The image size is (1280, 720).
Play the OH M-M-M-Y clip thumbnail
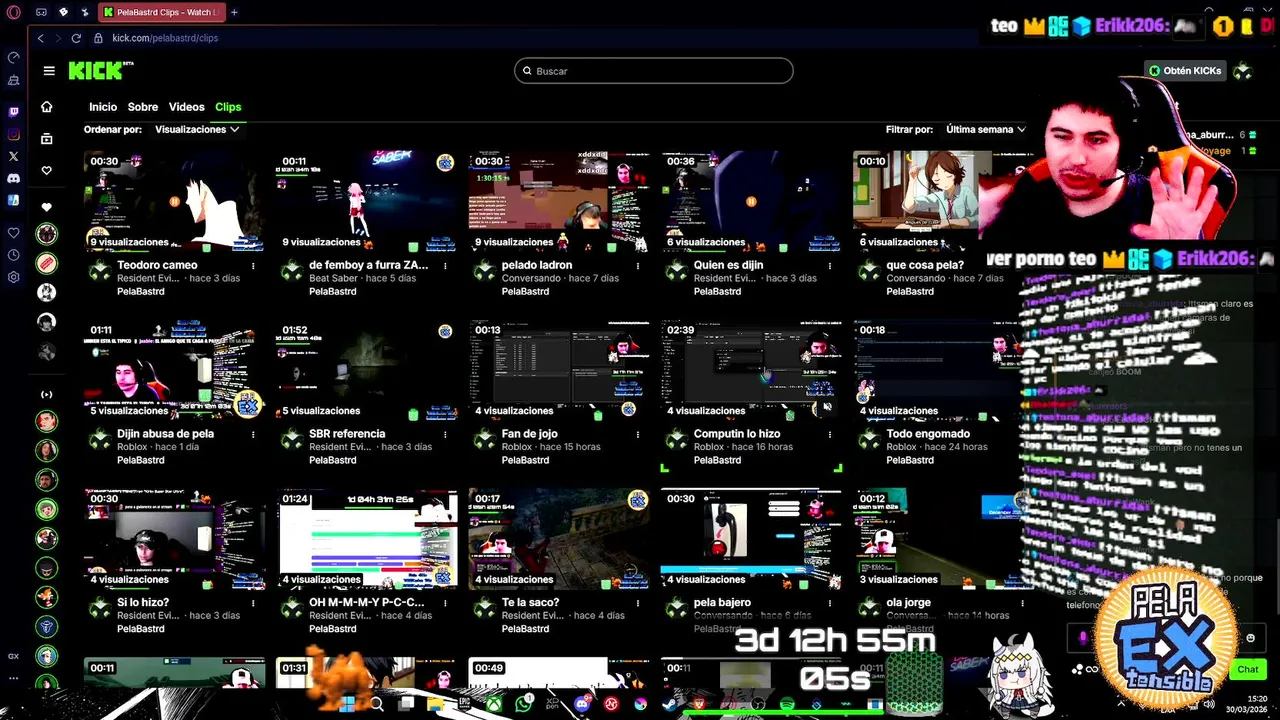[x=367, y=538]
